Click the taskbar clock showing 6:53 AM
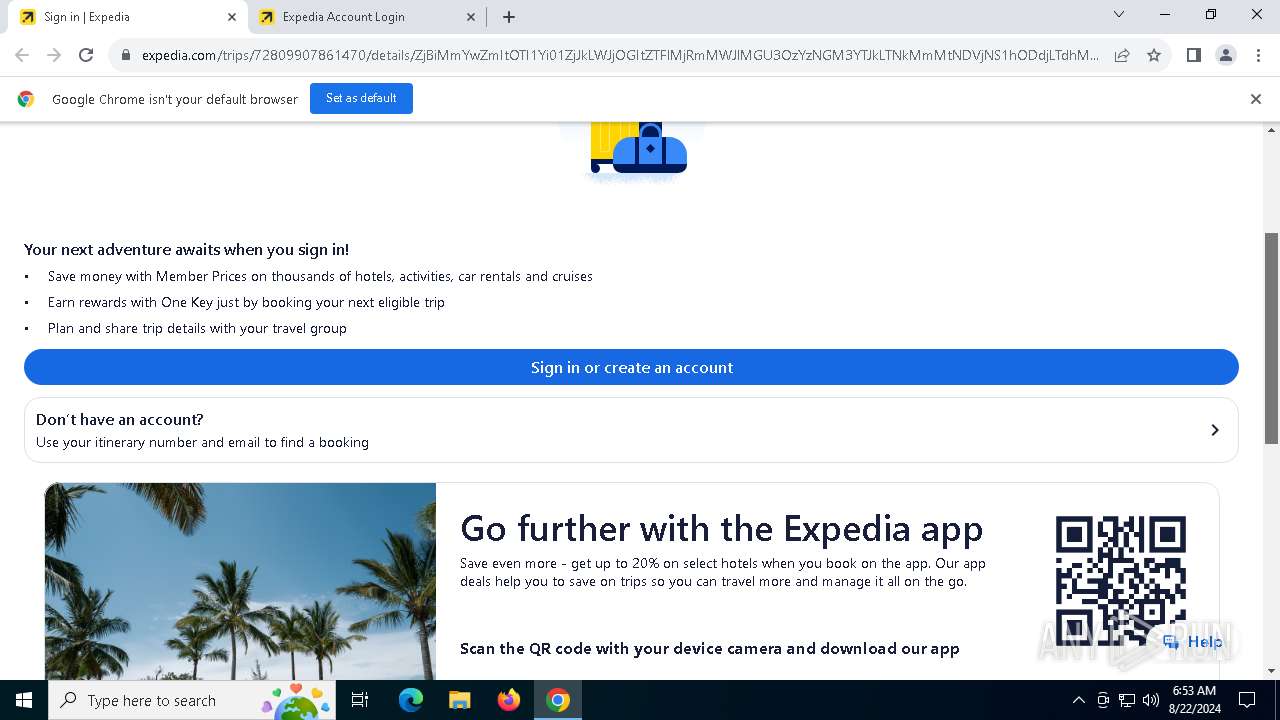Screen dimensions: 1280x720 click(x=1193, y=700)
